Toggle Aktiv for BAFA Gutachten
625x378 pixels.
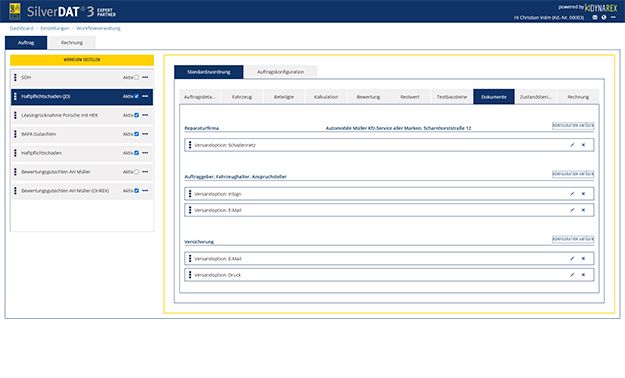coord(136,134)
